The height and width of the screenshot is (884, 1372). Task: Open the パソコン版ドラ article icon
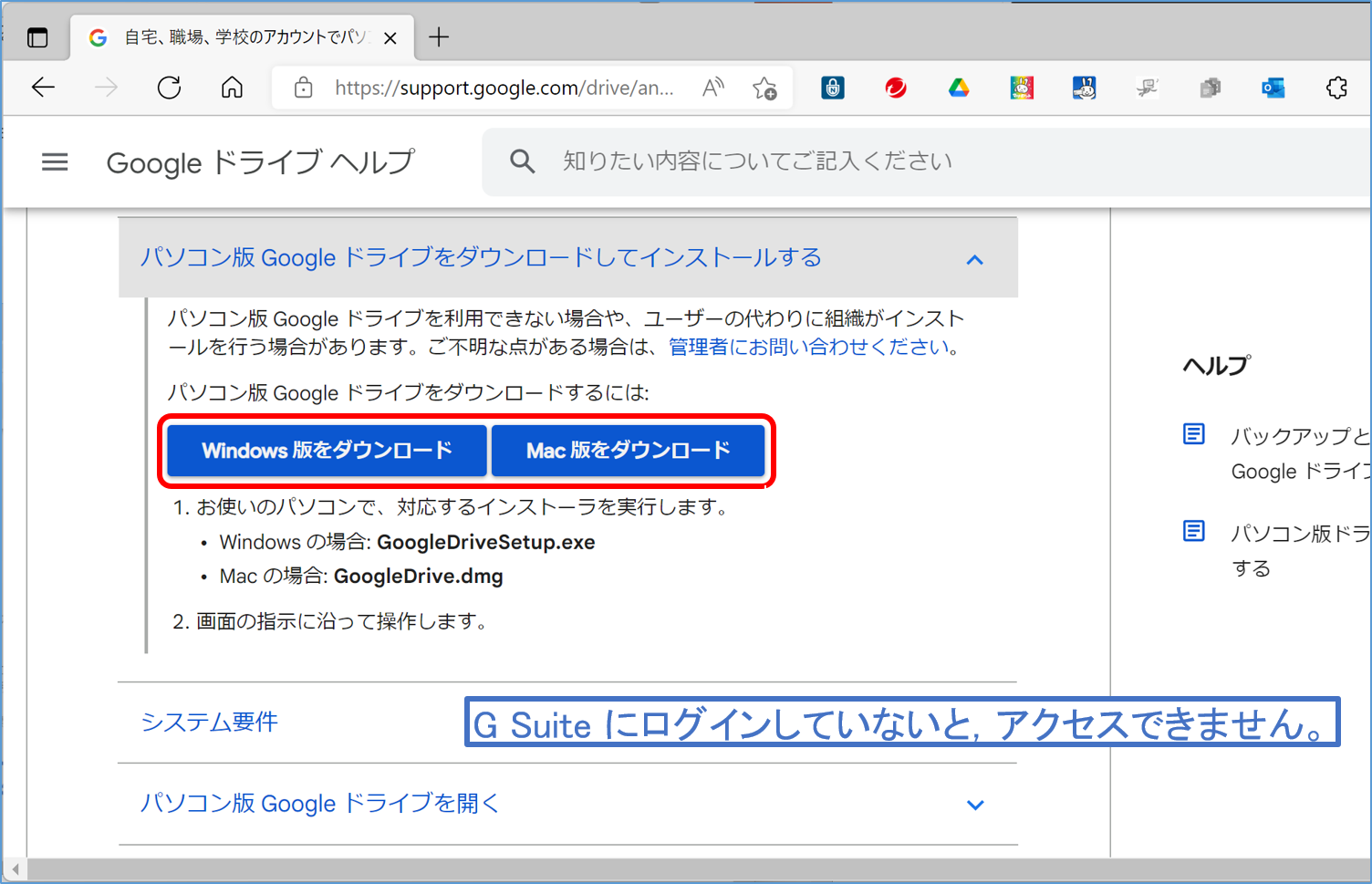(1194, 531)
